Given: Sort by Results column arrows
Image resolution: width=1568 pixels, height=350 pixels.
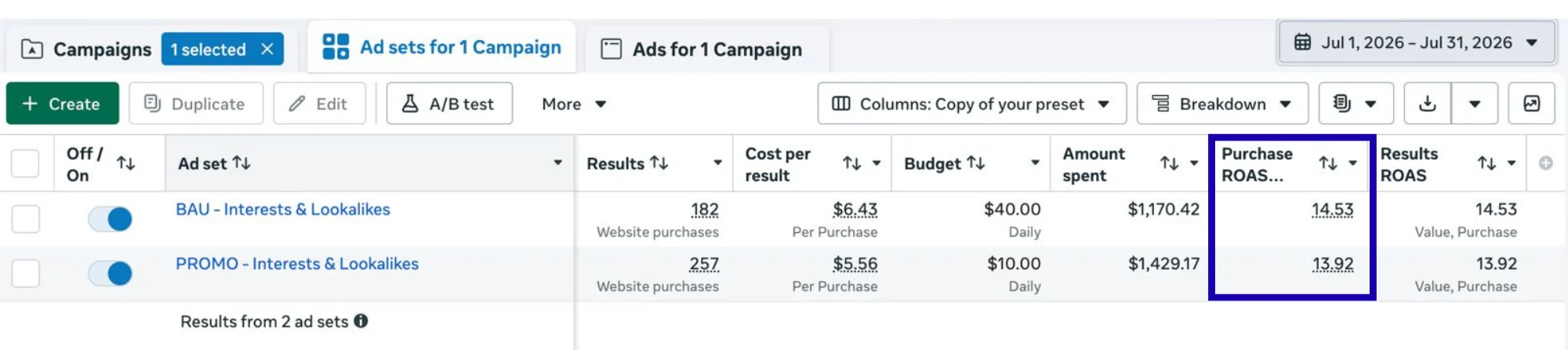Looking at the screenshot, I should [659, 163].
